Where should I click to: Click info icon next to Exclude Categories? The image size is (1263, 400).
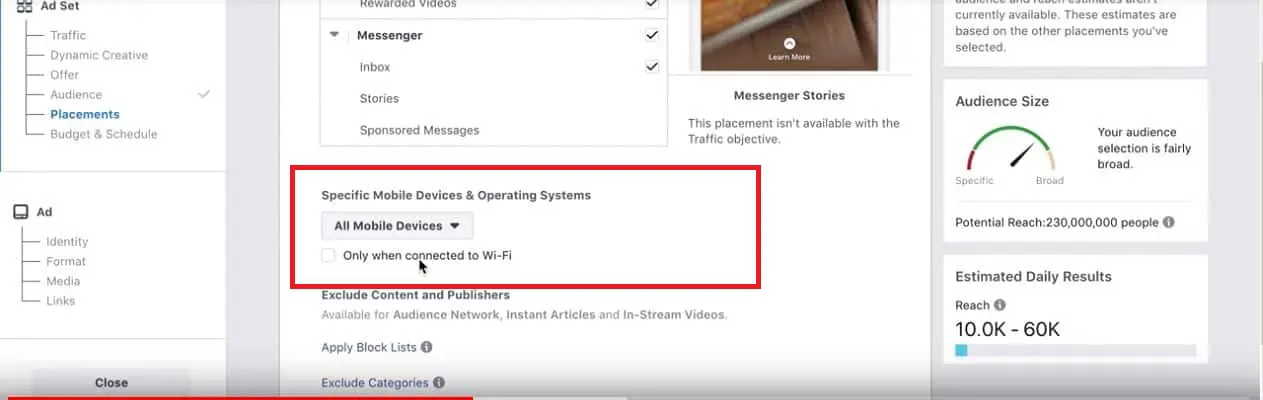pyautogui.click(x=439, y=382)
